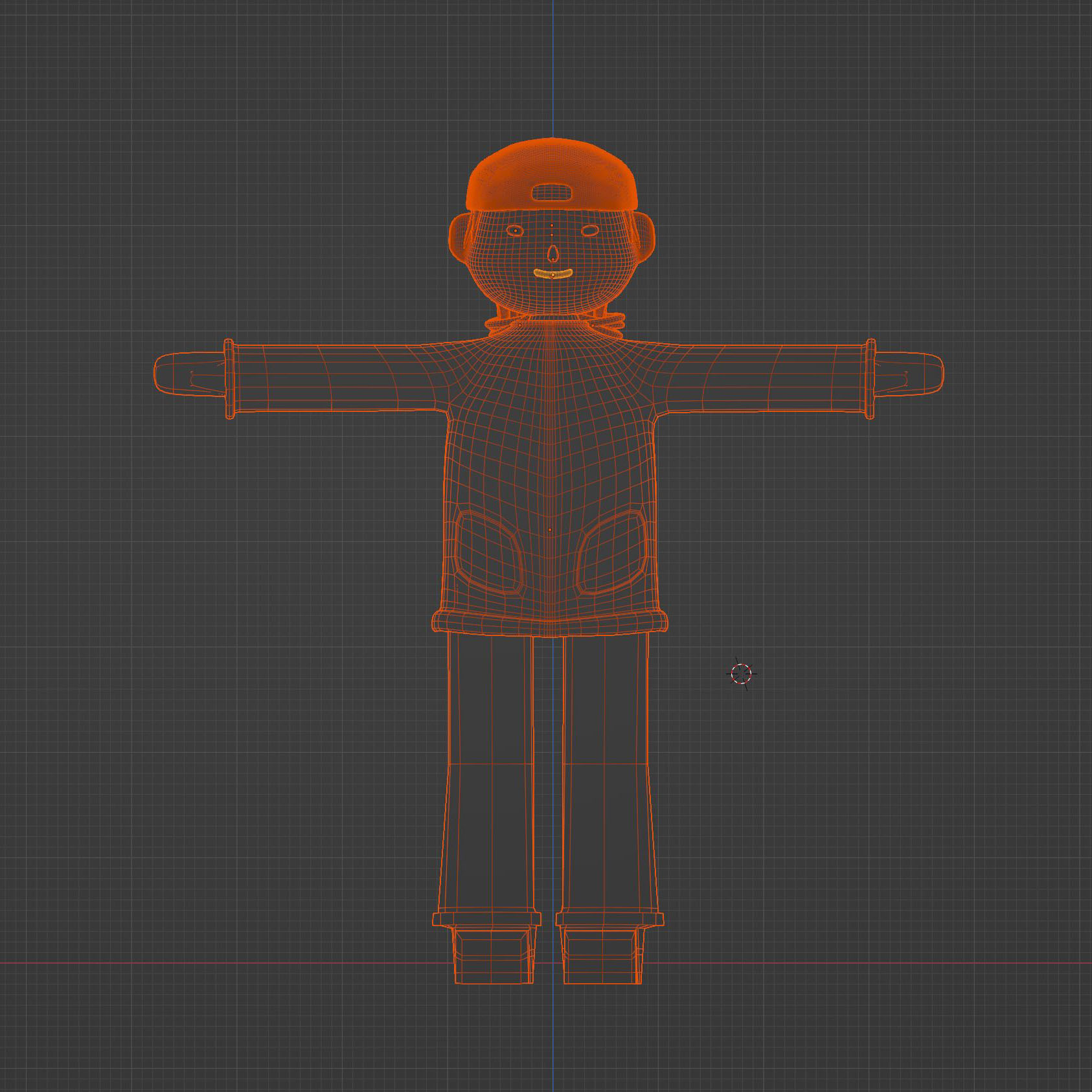1092x1092 pixels.
Task: Select the sleeve cuff on the viewer's left
Action: pos(229,379)
